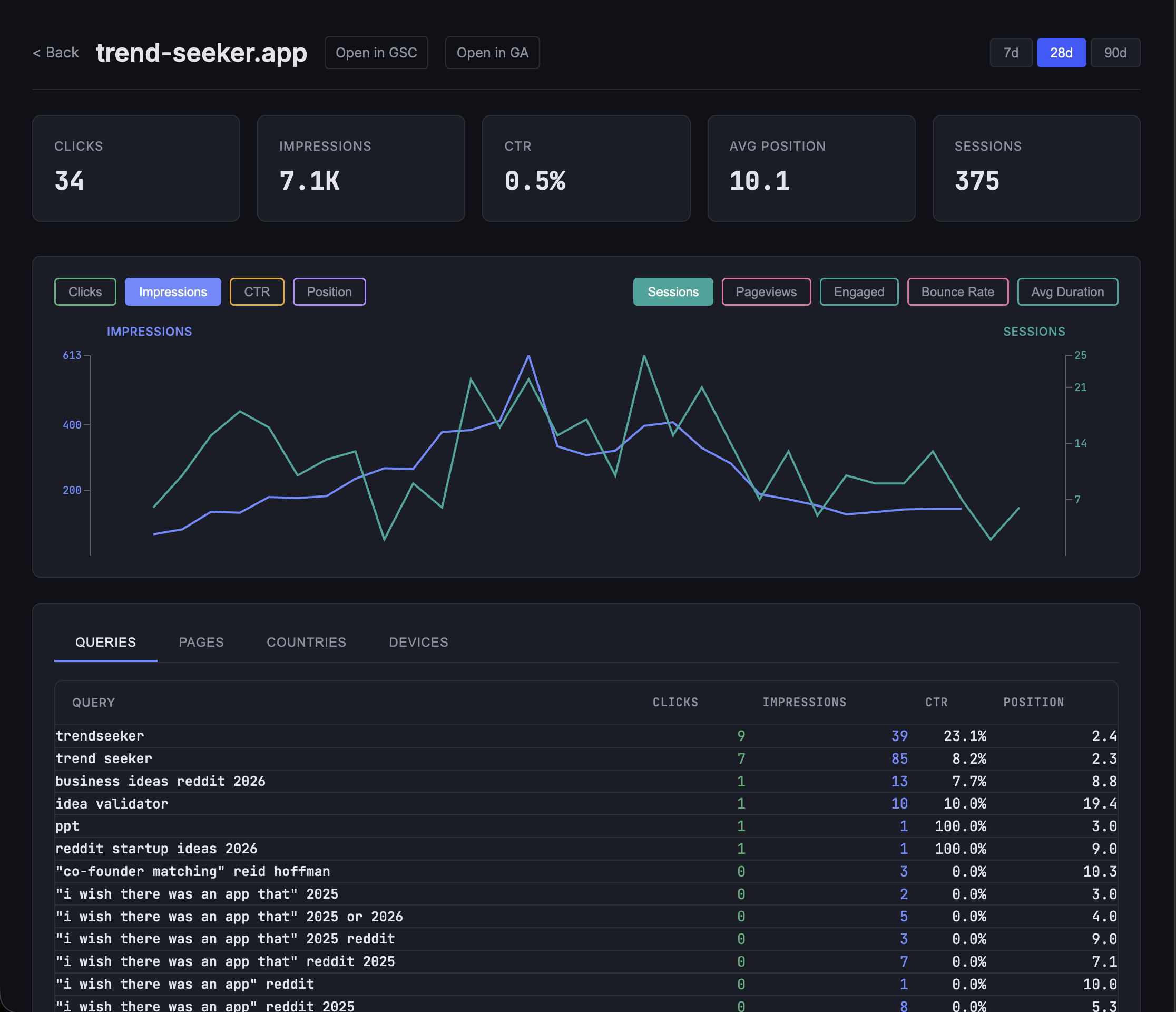
Task: Select the 28d time range
Action: click(1061, 53)
